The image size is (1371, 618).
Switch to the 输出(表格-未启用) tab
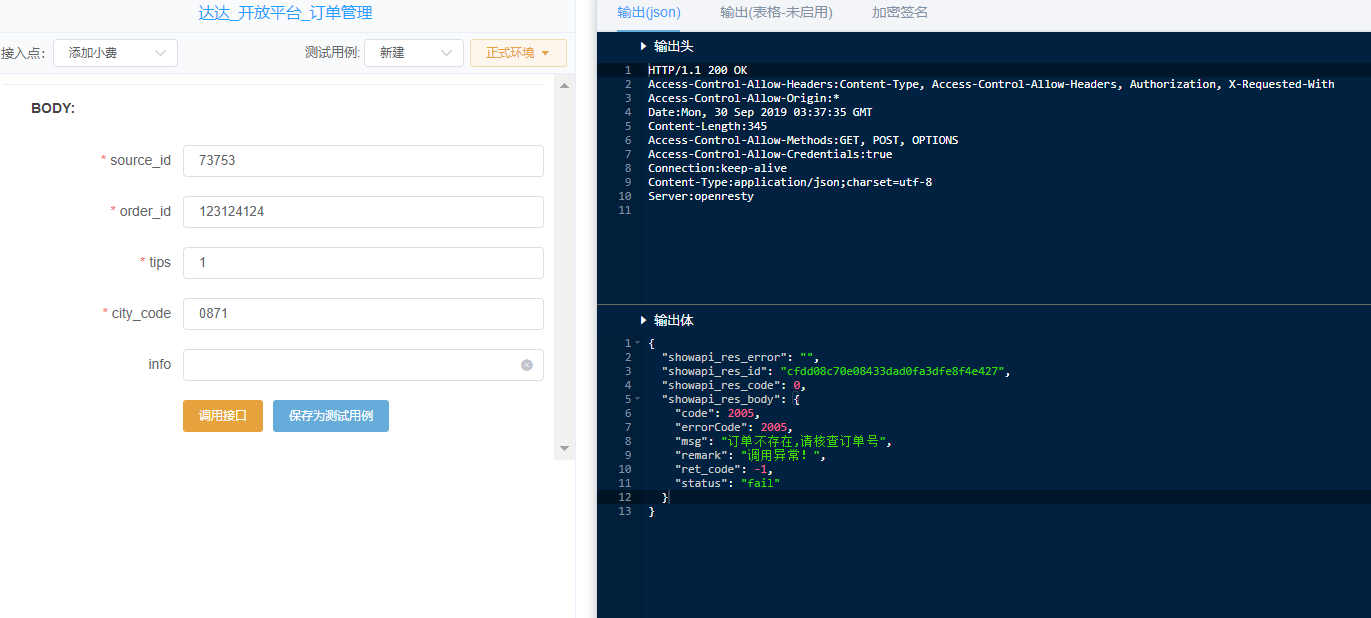point(776,13)
